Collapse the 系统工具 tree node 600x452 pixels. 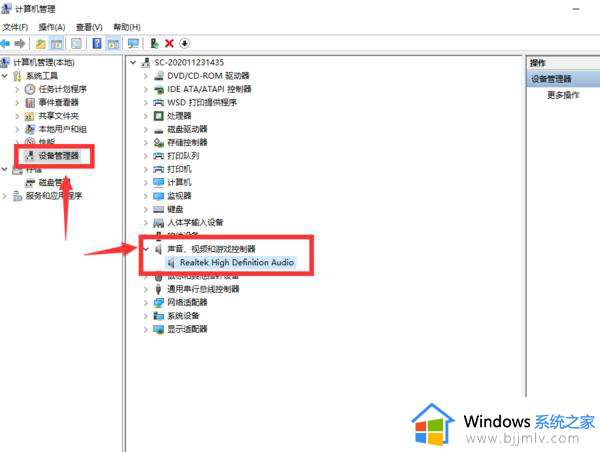point(6,75)
